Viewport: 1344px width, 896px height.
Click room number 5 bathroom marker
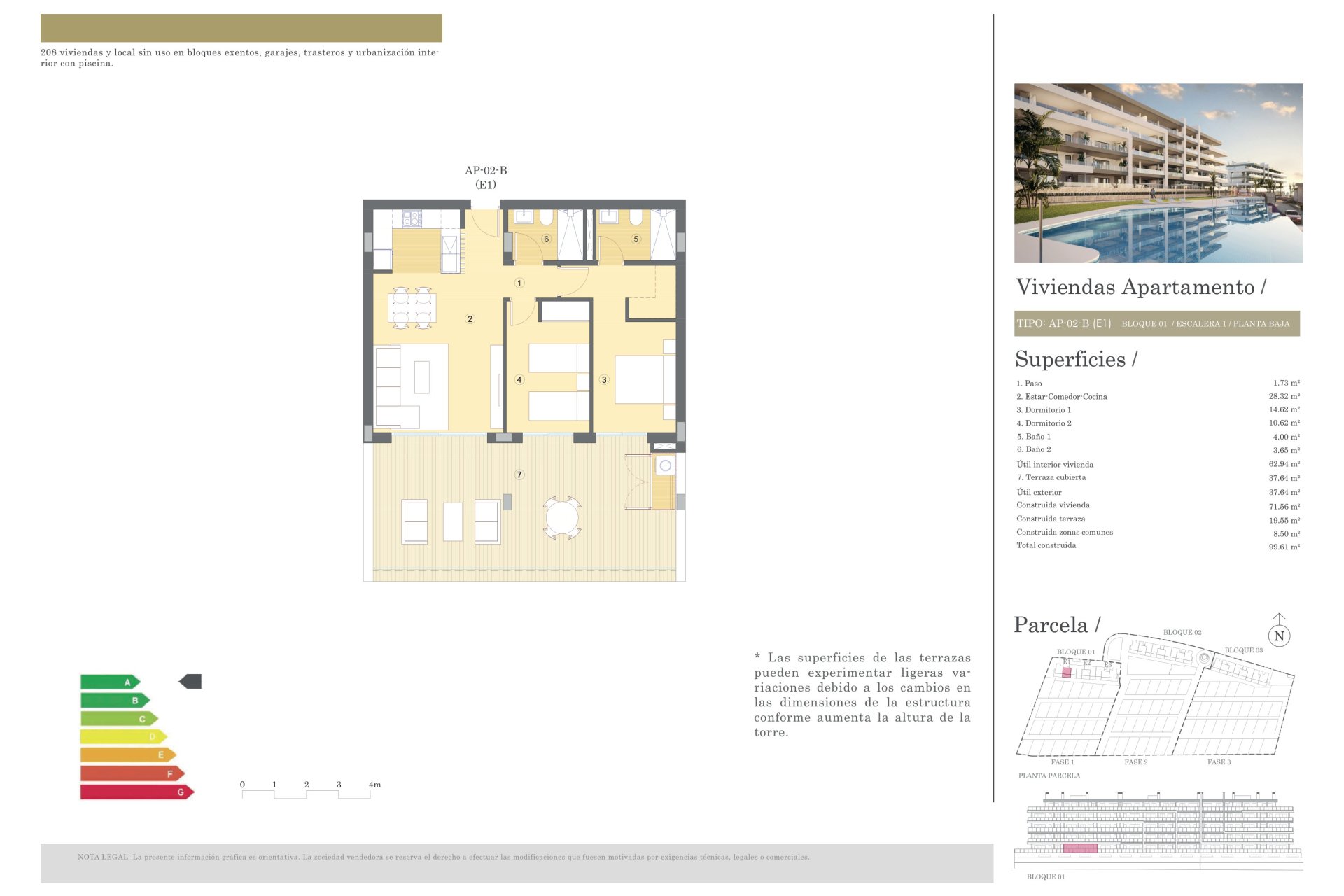click(636, 239)
